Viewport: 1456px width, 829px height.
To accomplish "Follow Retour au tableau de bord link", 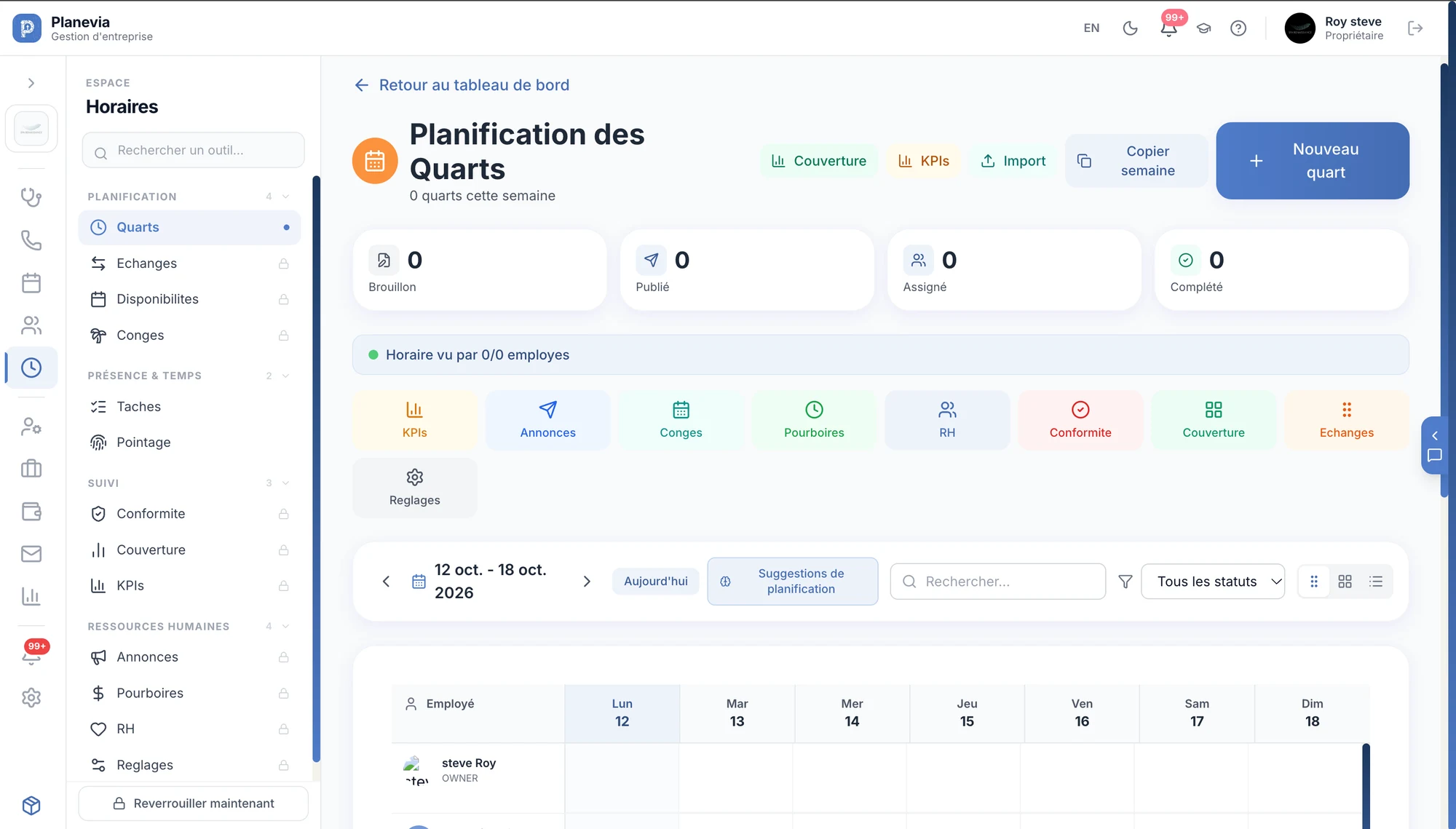I will pyautogui.click(x=462, y=85).
